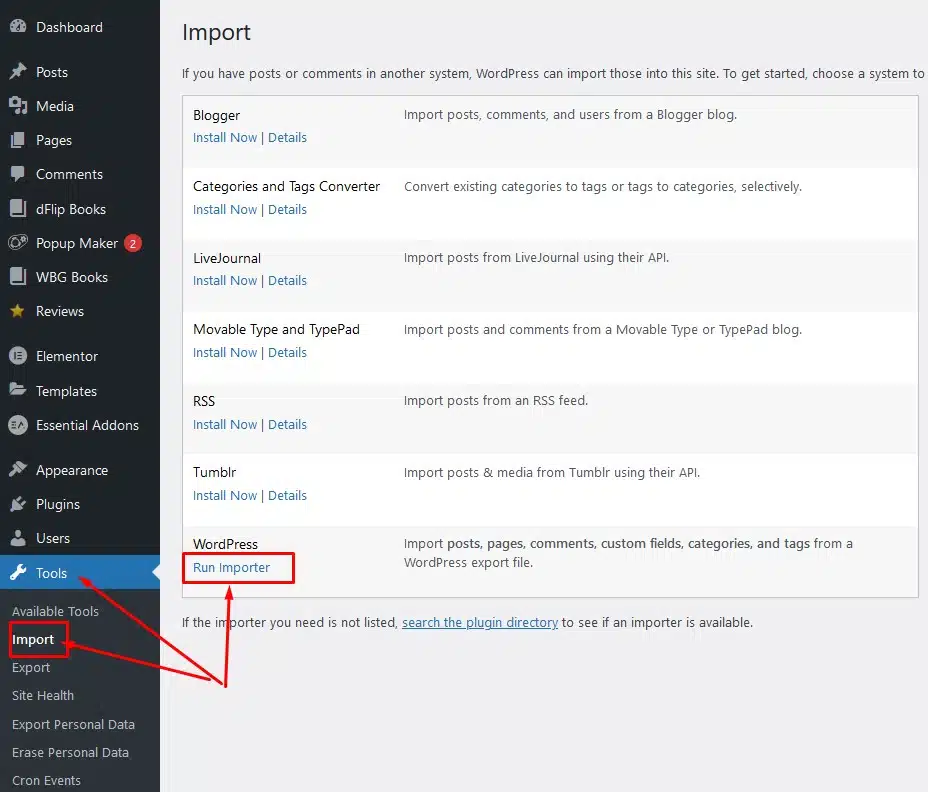Click the Media library icon
928x792 pixels.
point(18,106)
